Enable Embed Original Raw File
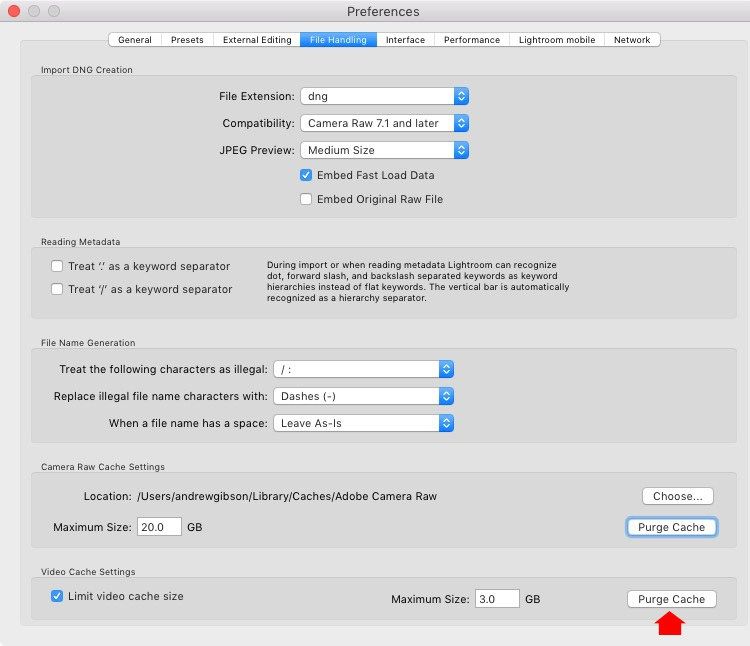750x646 pixels. [307, 199]
